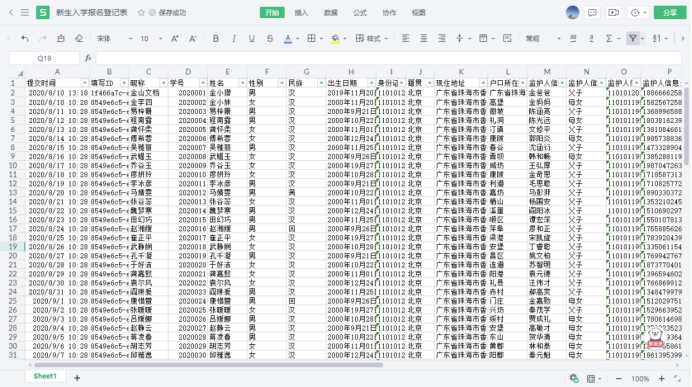The image size is (692, 387).
Task: Click the green 分享 button
Action: pyautogui.click(x=669, y=13)
